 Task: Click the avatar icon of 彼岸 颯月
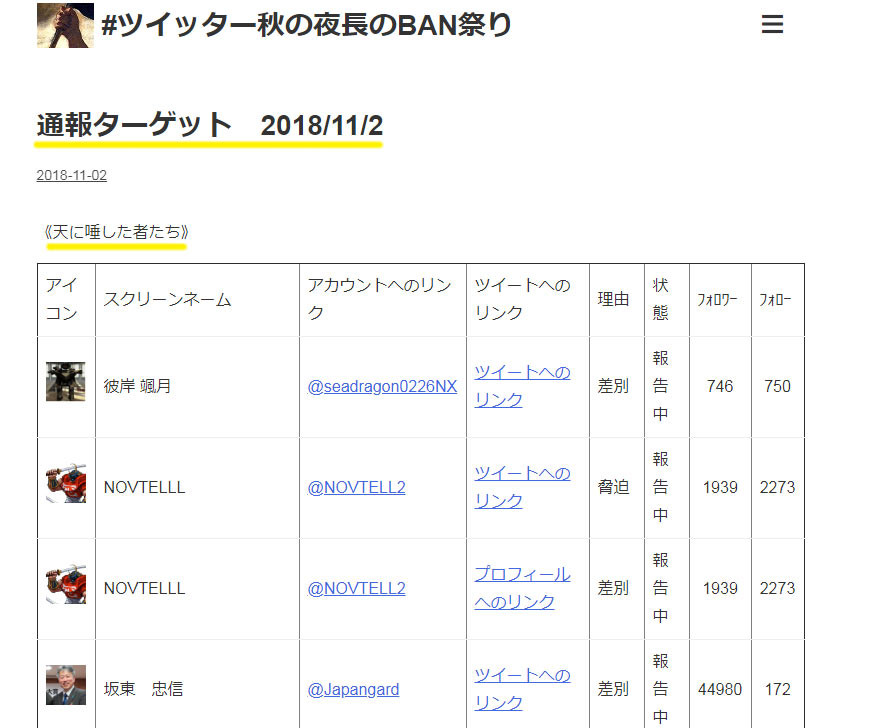(x=66, y=382)
